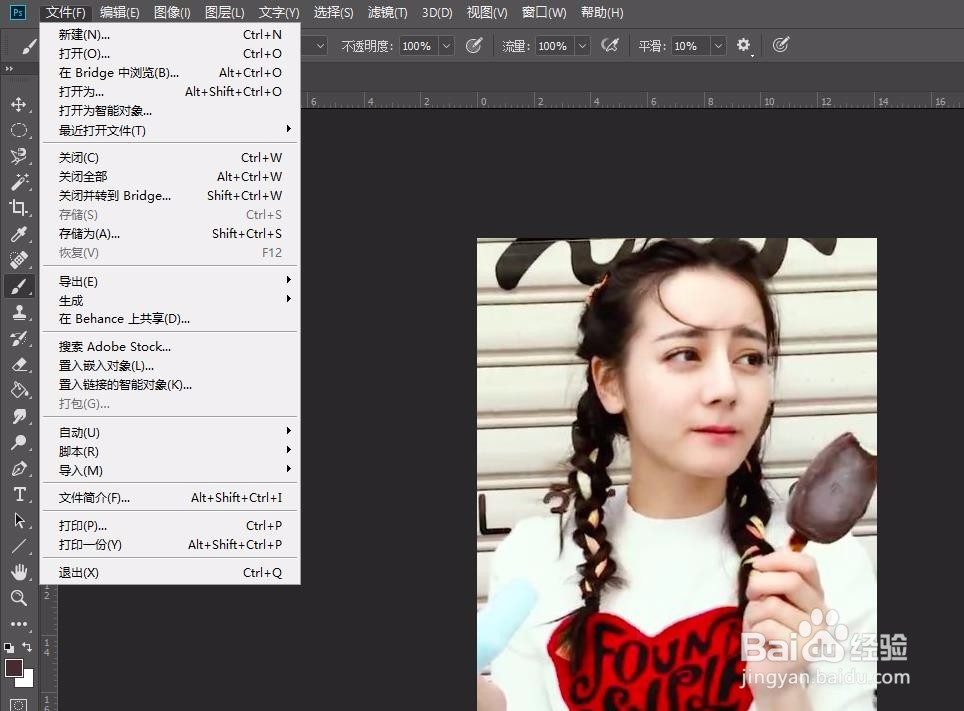Enable airbrush mode in the options bar
The image size is (964, 711).
[612, 45]
